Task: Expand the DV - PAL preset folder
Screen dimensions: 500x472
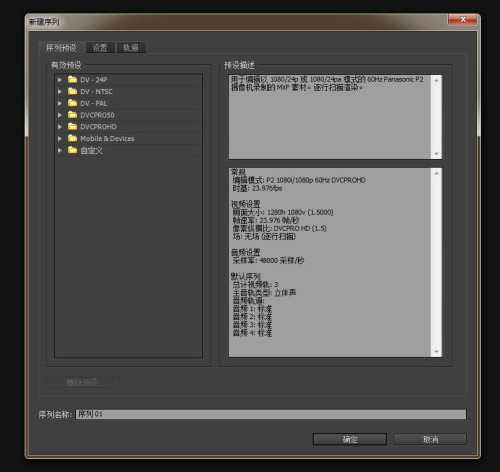Action: tap(60, 103)
